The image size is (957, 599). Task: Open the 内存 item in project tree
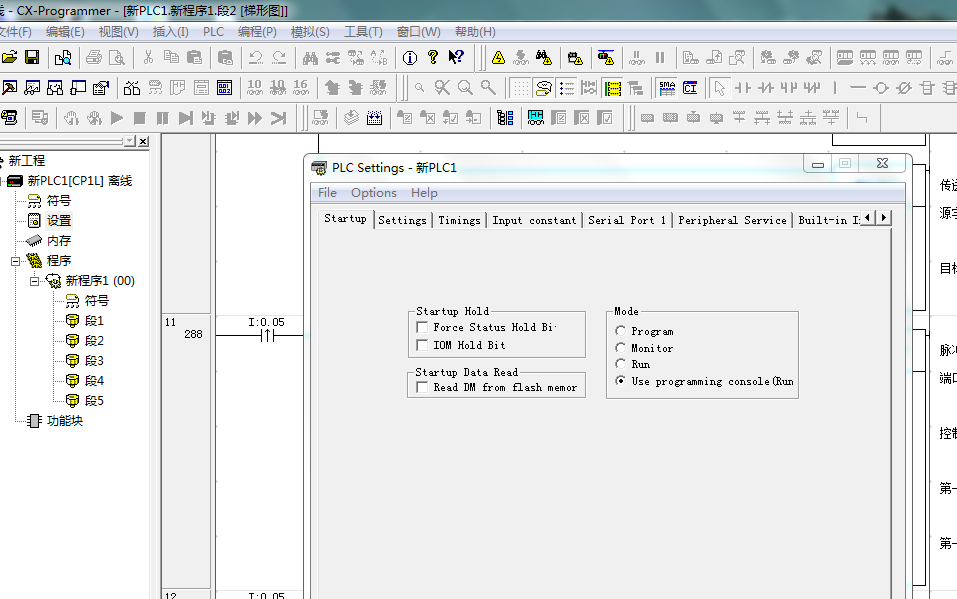(x=58, y=241)
